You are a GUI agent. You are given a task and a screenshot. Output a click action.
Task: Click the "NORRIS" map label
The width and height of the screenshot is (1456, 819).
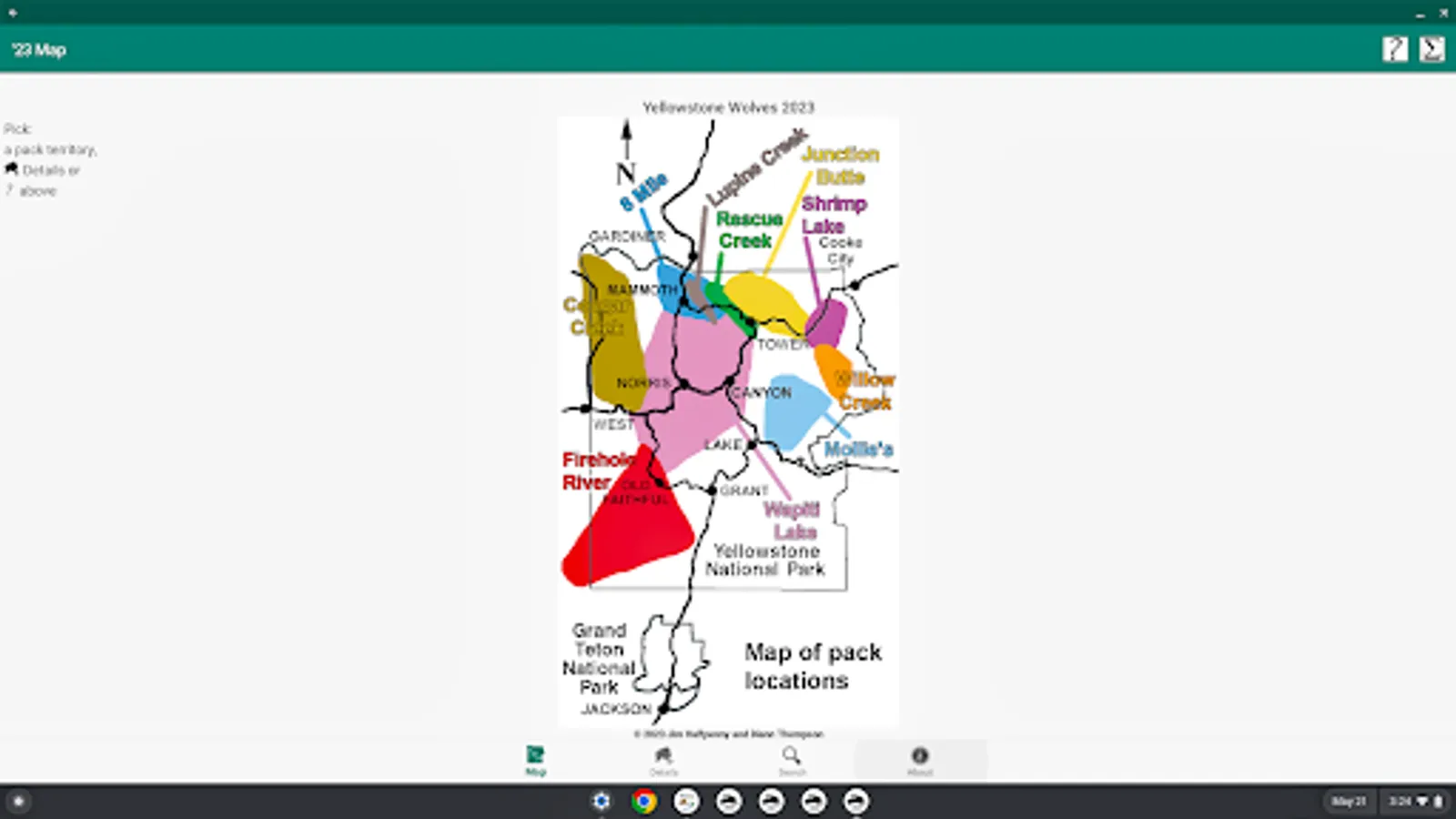[x=643, y=383]
